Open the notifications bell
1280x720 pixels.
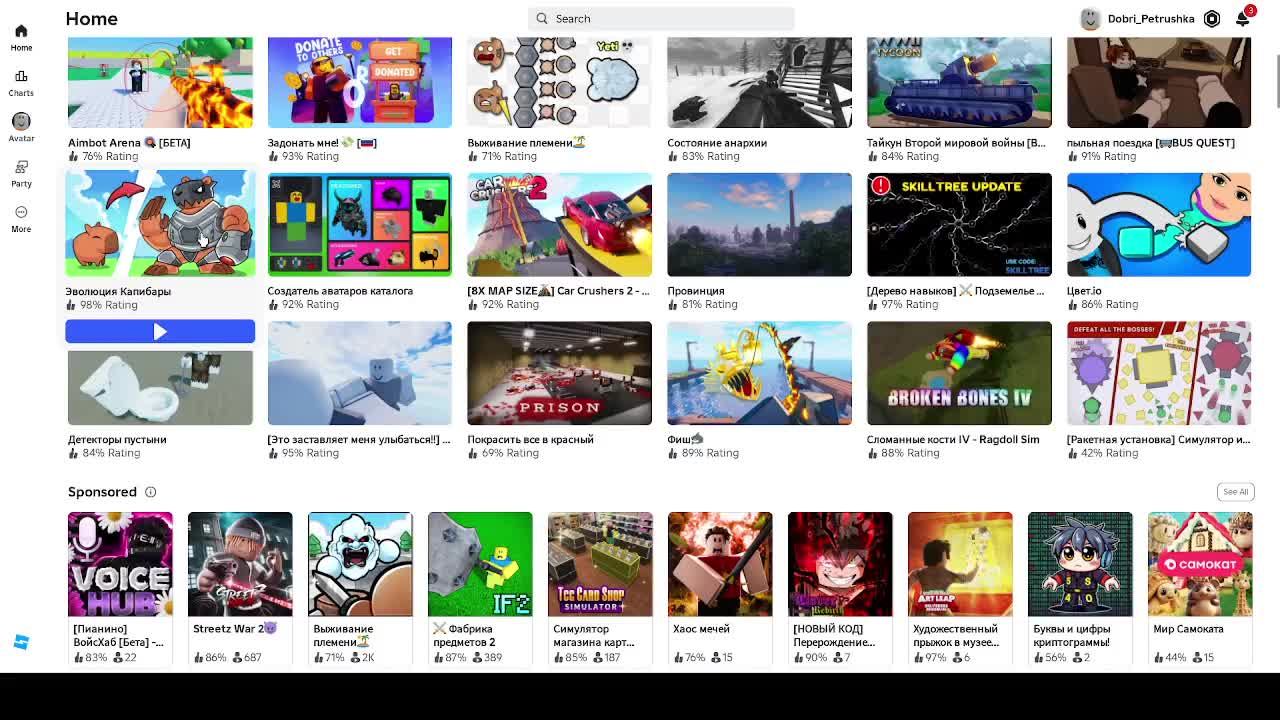(1242, 19)
